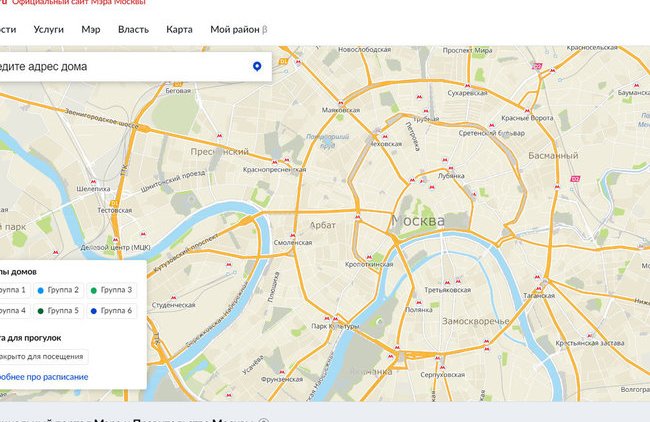Open the Мой район β menu item
This screenshot has width=650, height=422.
(x=239, y=29)
